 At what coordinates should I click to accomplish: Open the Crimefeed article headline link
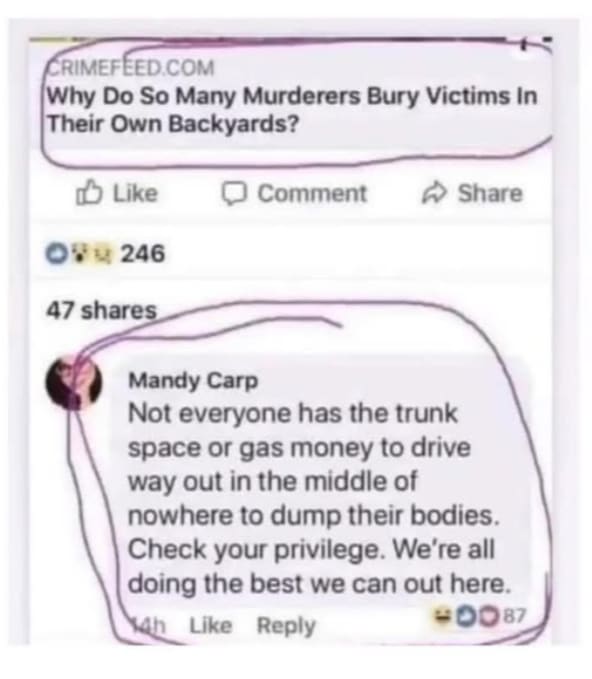point(292,110)
